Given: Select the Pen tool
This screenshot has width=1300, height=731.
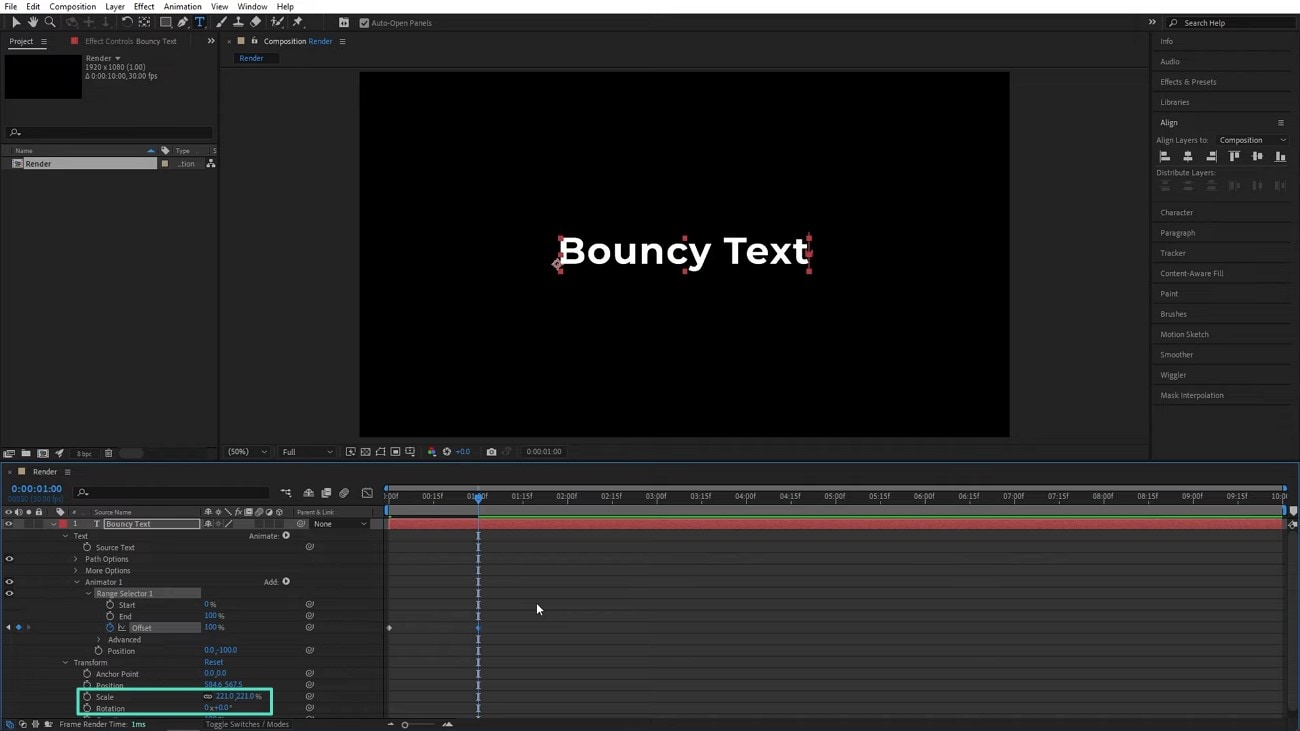Looking at the screenshot, I should pos(183,22).
